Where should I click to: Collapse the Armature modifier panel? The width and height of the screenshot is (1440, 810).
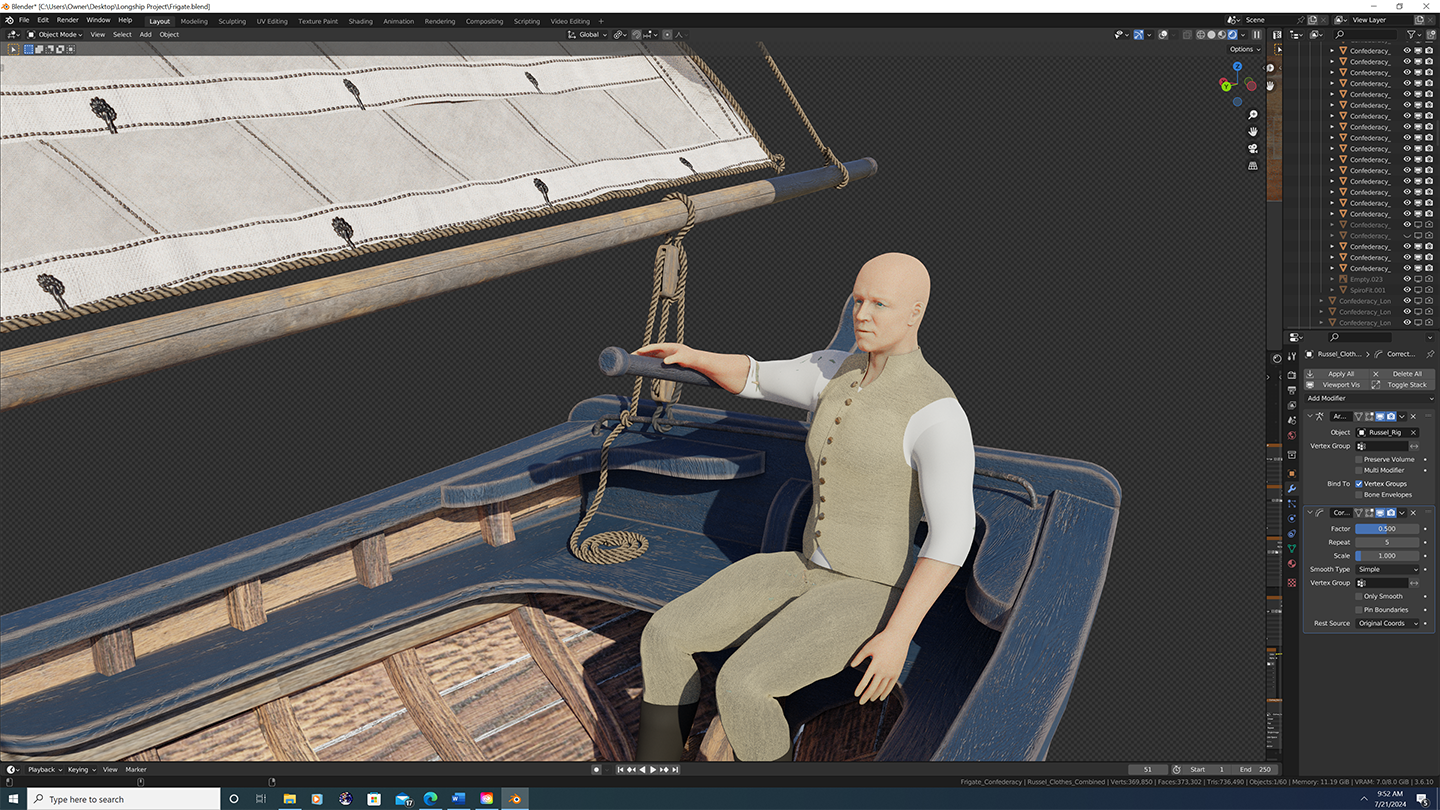pos(1309,416)
